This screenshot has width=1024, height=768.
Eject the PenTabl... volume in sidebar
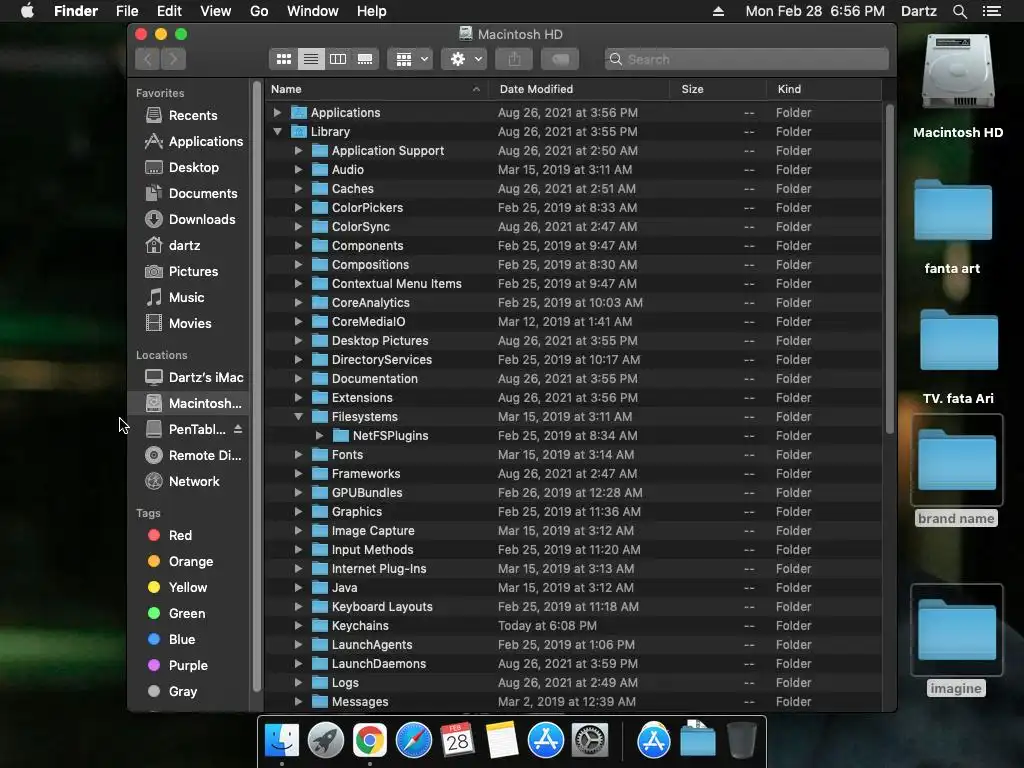click(238, 429)
